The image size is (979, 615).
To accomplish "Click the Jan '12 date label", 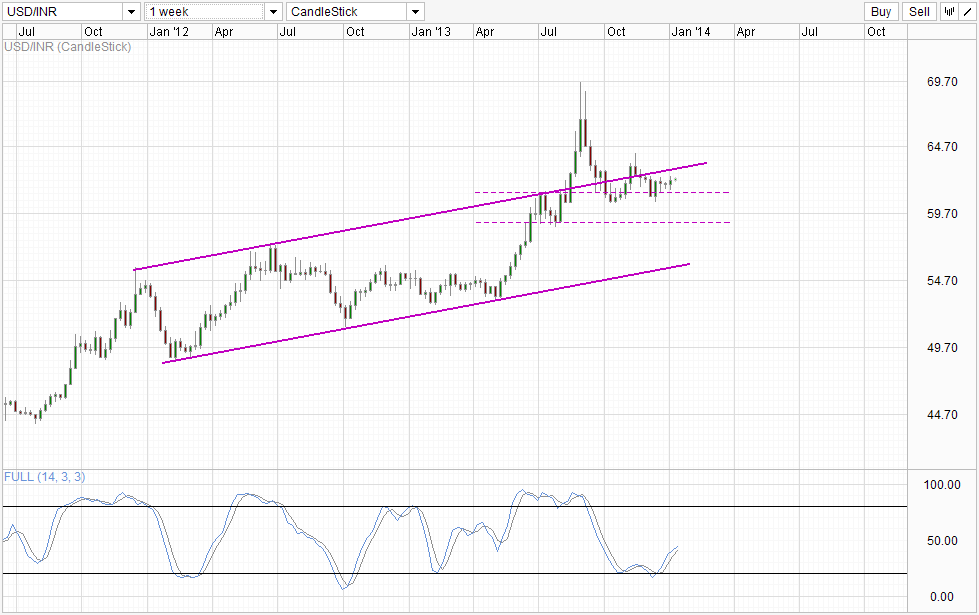I will (169, 32).
